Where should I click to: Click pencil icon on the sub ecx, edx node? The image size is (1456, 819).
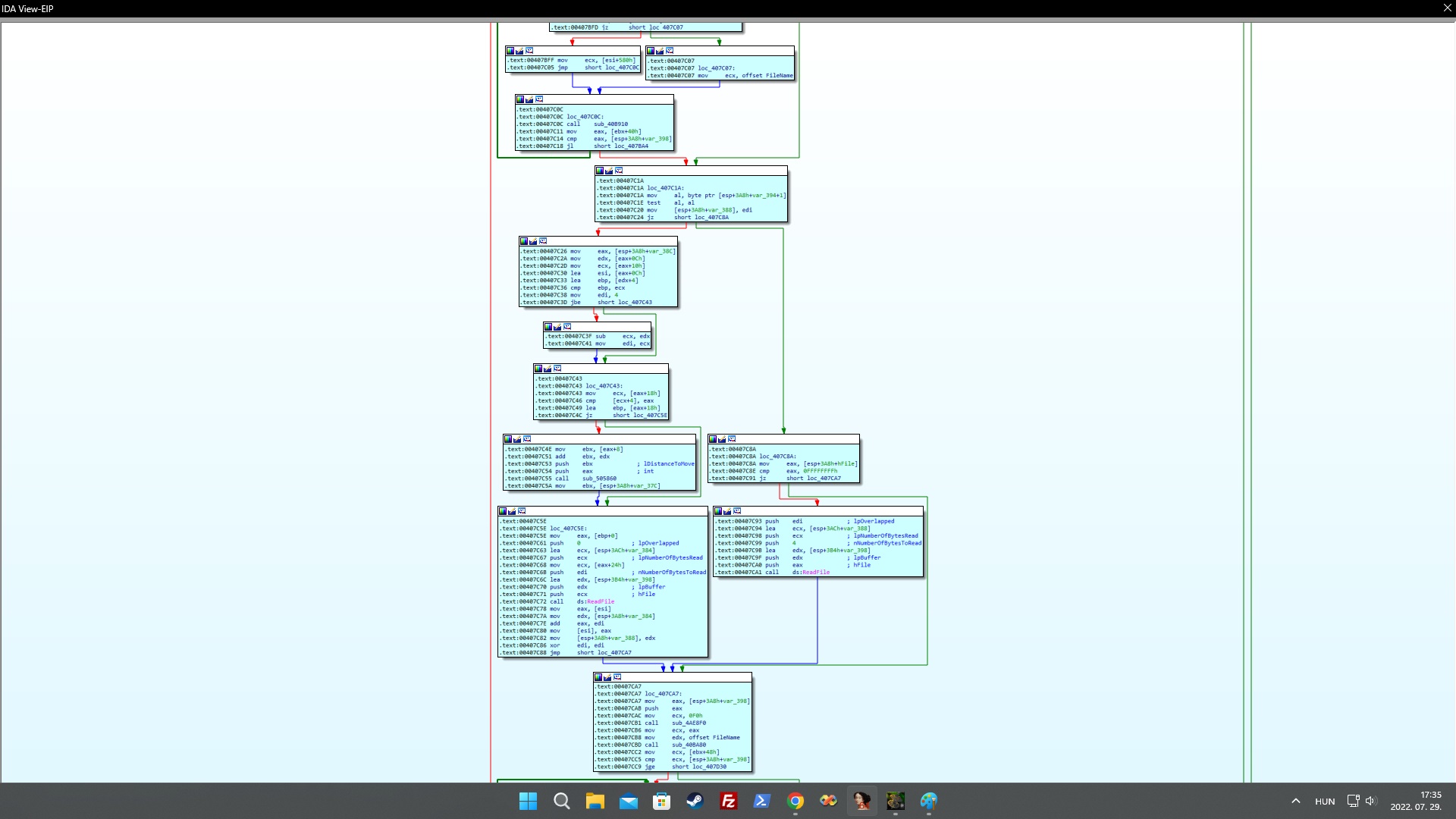click(557, 327)
